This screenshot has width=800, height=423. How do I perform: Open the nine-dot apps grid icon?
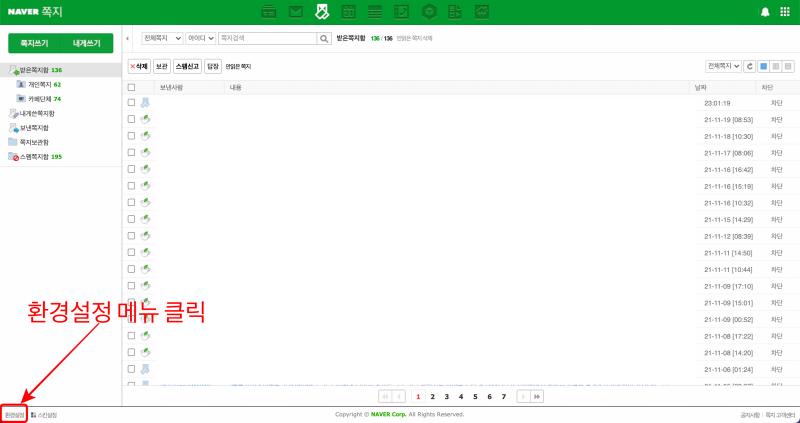pyautogui.click(x=785, y=12)
